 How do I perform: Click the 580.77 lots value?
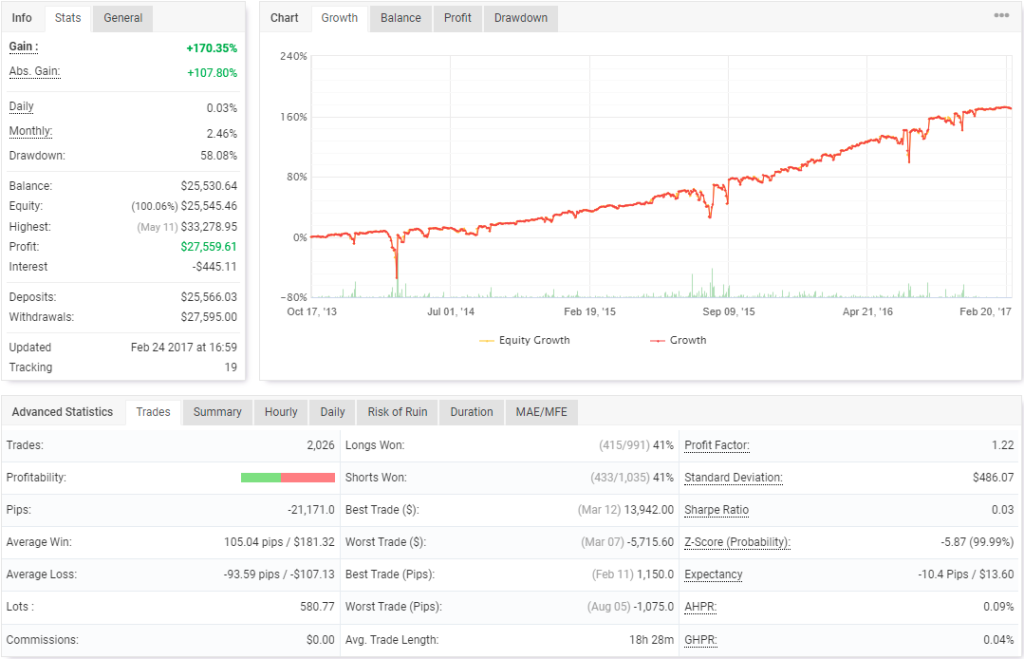(317, 607)
